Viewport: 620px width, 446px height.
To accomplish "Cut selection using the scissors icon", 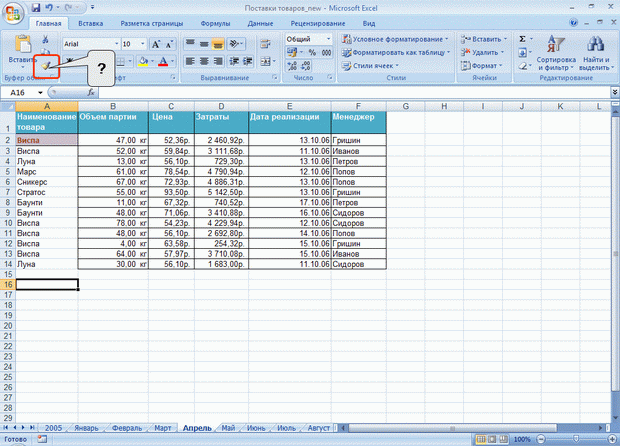I will click(x=45, y=39).
